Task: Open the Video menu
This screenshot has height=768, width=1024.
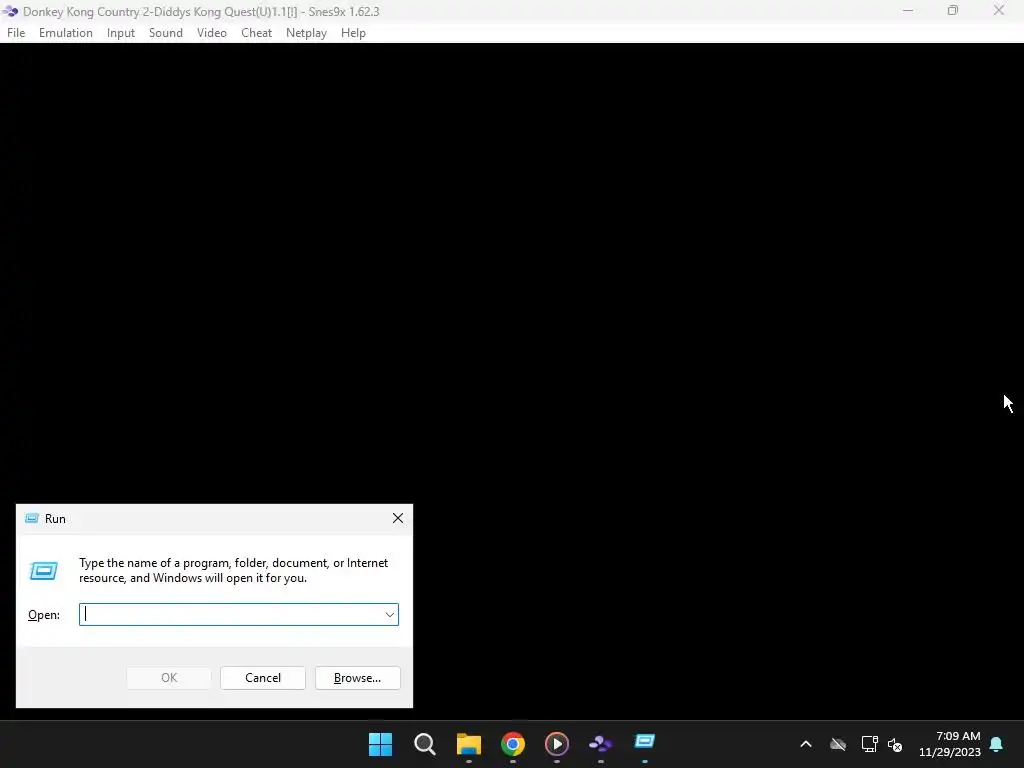Action: (x=212, y=33)
